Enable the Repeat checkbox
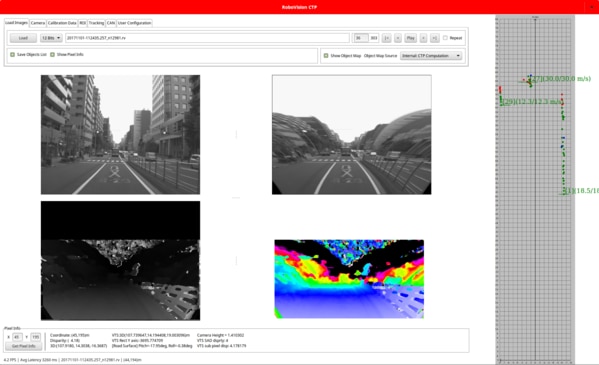 (445, 38)
